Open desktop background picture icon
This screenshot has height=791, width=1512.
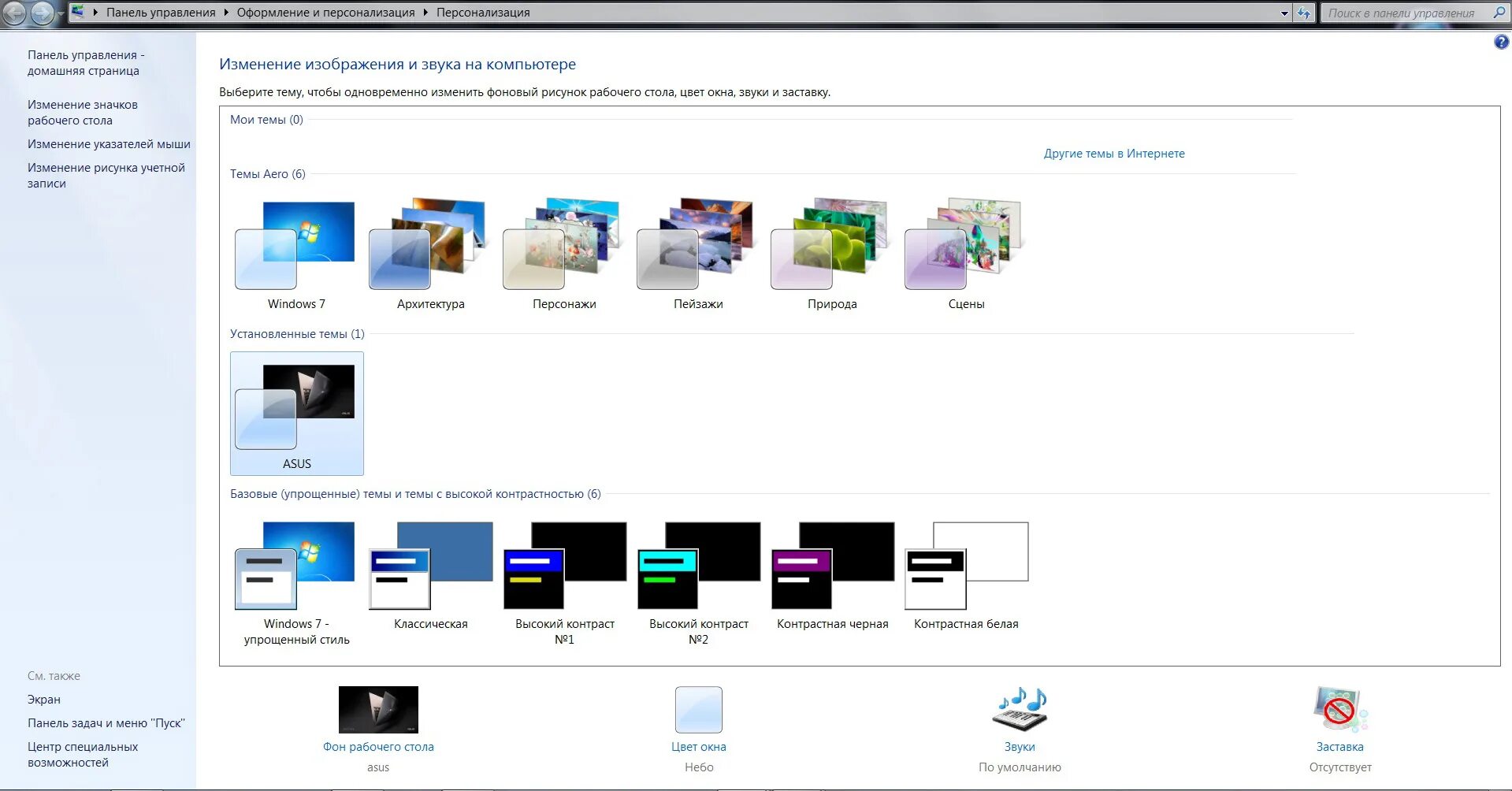(378, 710)
